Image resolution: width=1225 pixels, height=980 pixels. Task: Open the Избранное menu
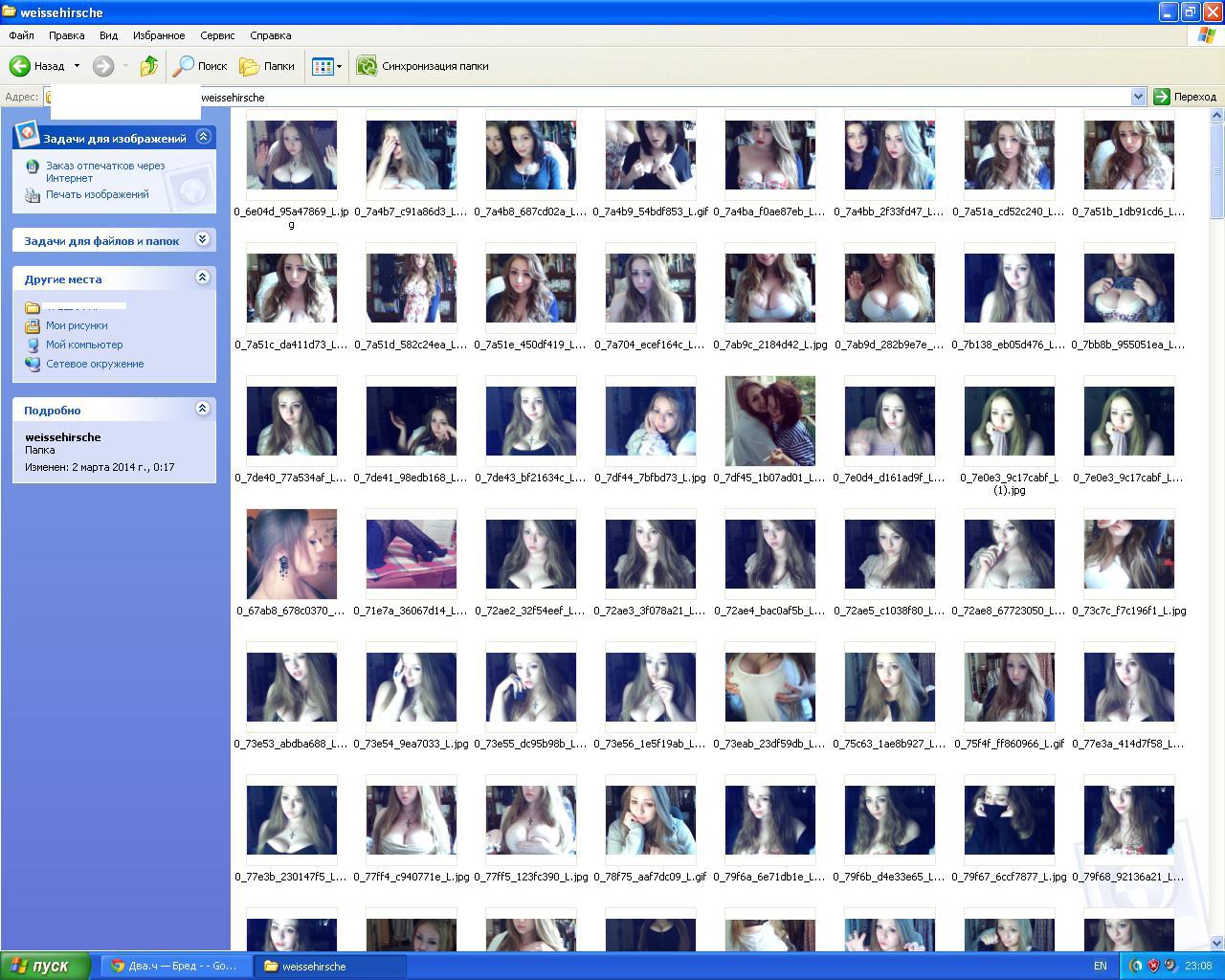click(159, 35)
